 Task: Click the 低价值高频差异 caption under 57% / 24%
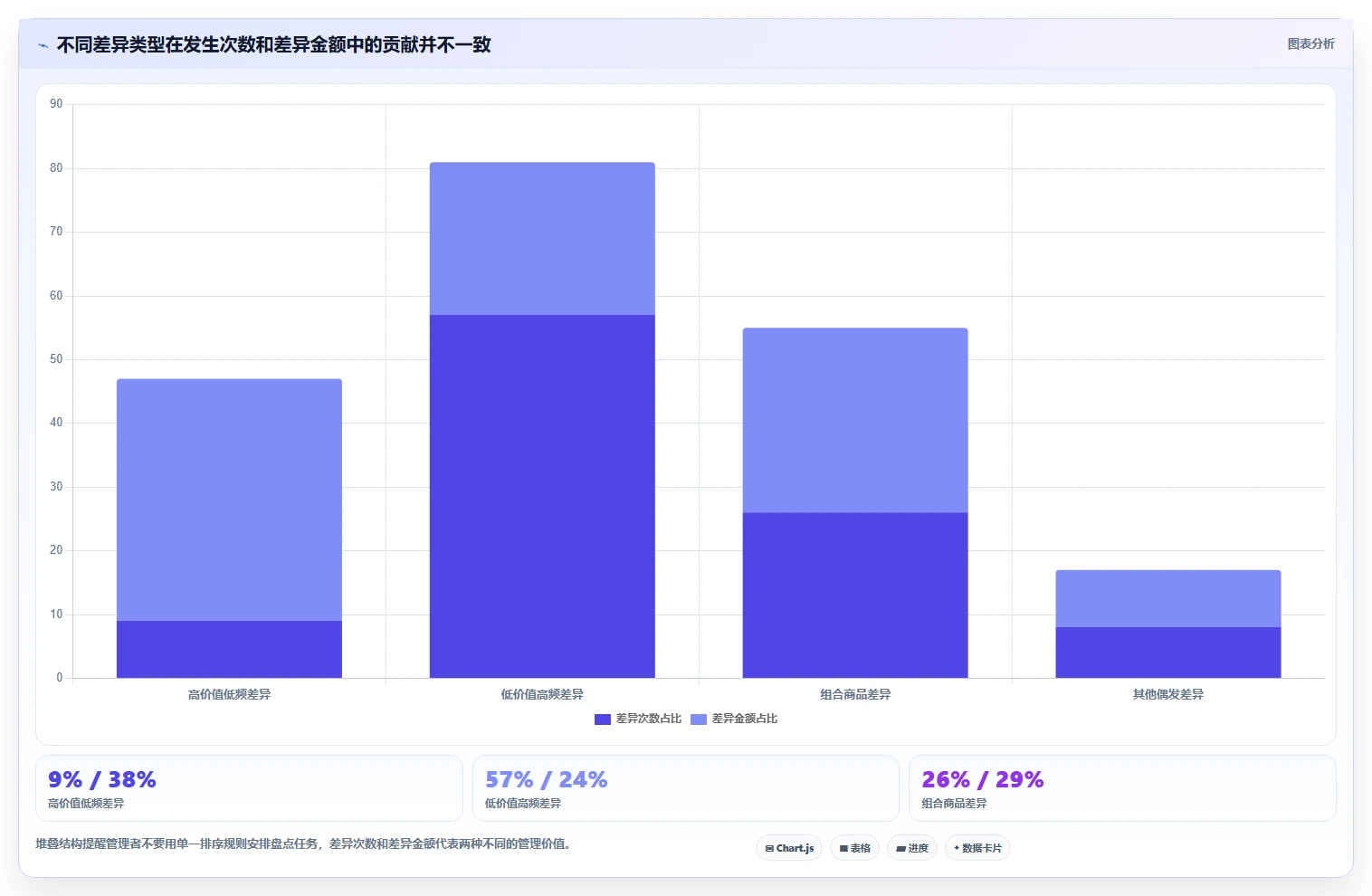click(523, 804)
